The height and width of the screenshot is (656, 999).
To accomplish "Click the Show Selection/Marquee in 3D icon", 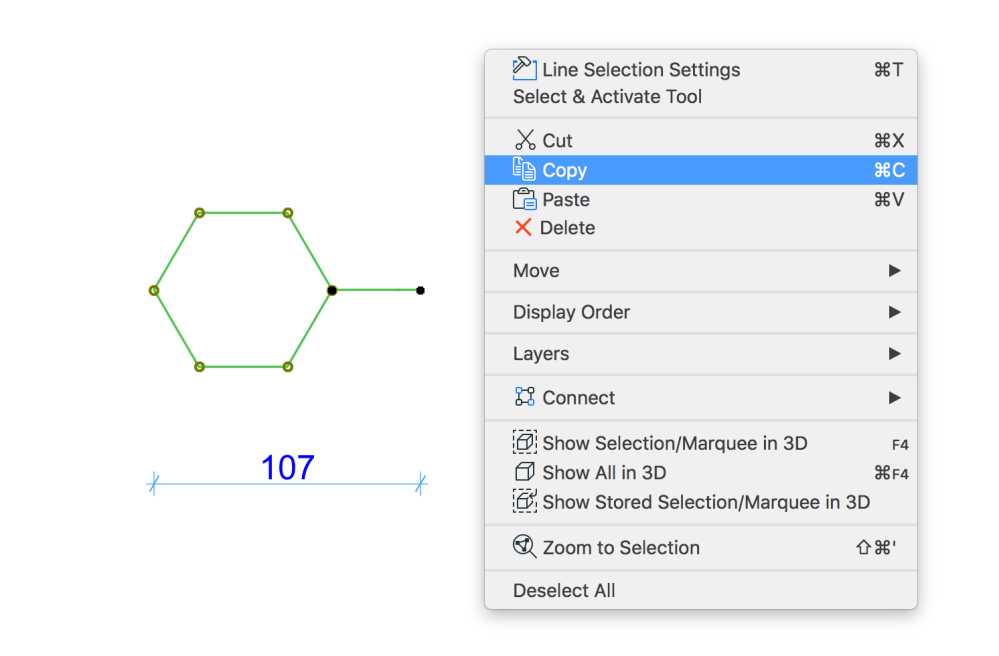I will click(525, 442).
